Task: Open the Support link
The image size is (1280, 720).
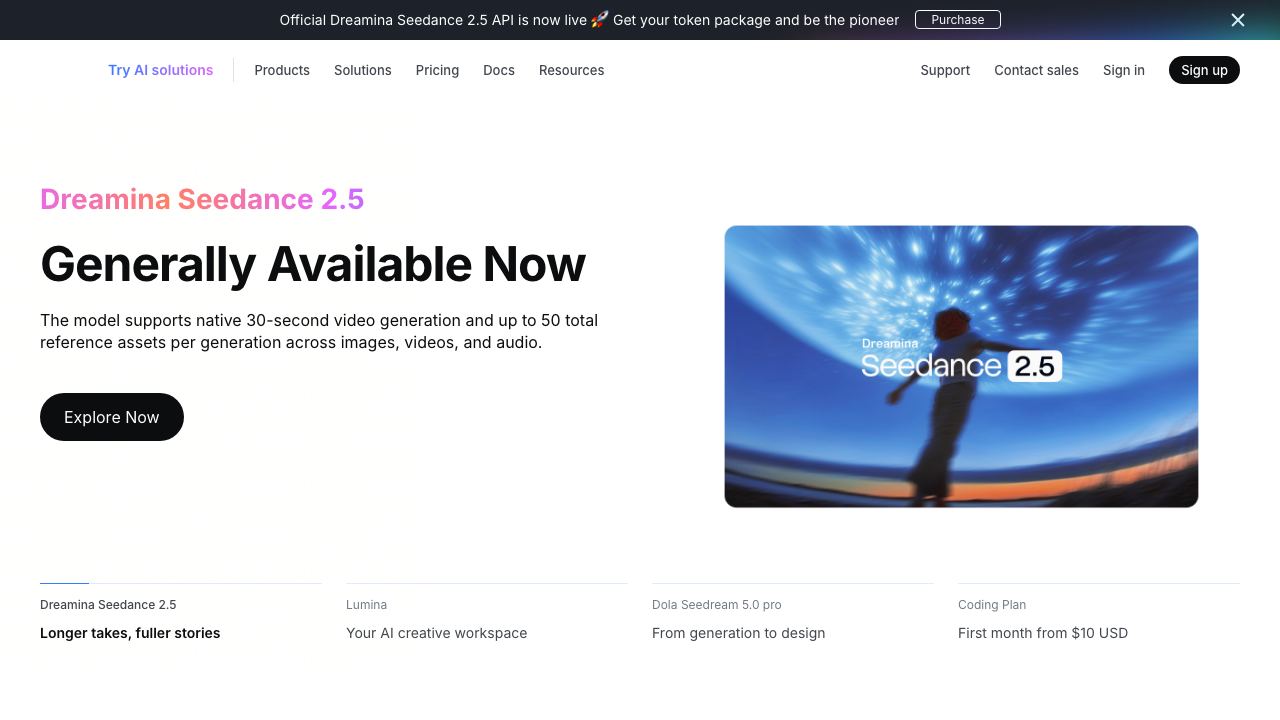Action: click(945, 70)
